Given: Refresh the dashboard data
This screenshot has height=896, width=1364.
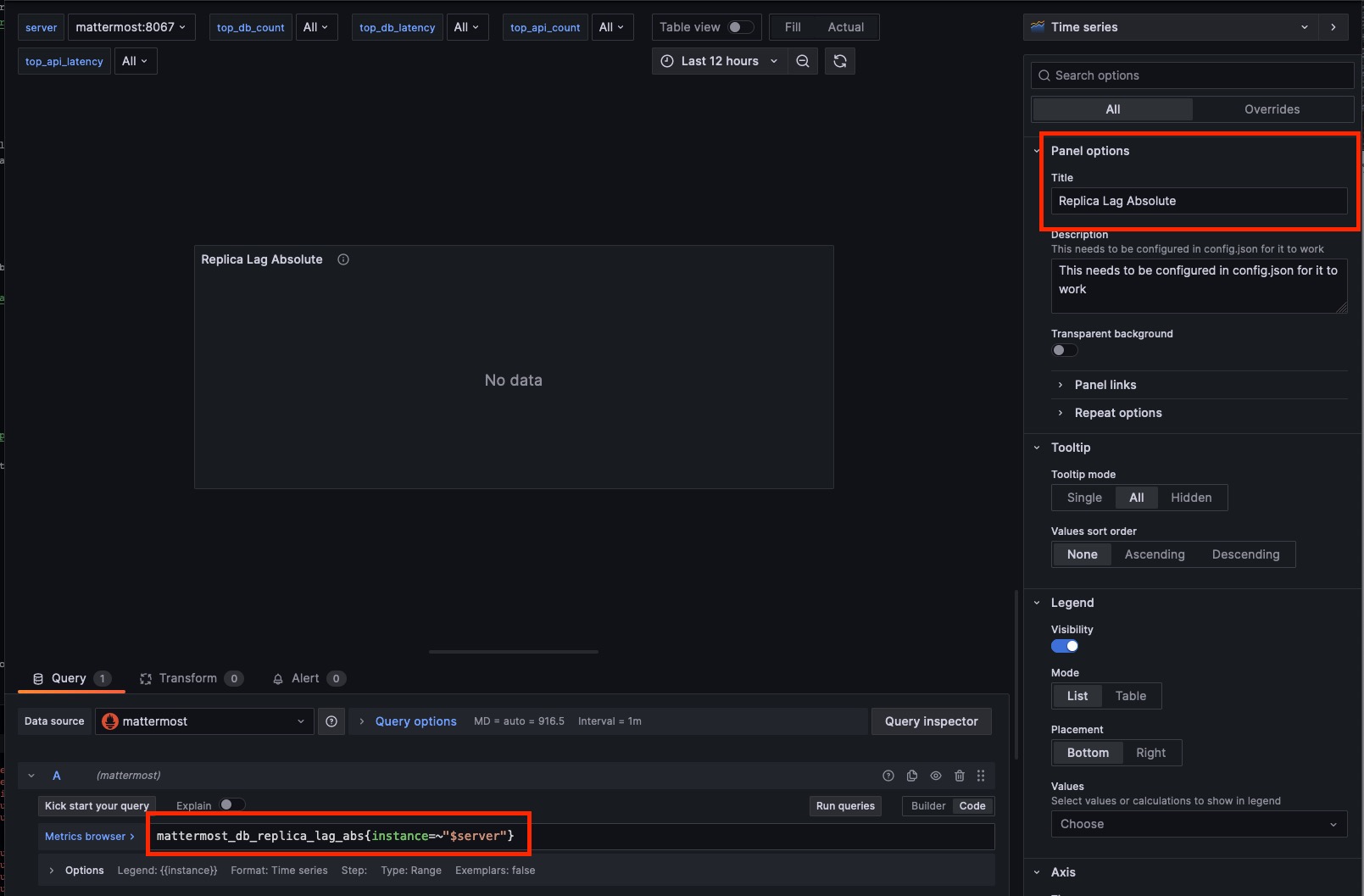Looking at the screenshot, I should pyautogui.click(x=839, y=60).
